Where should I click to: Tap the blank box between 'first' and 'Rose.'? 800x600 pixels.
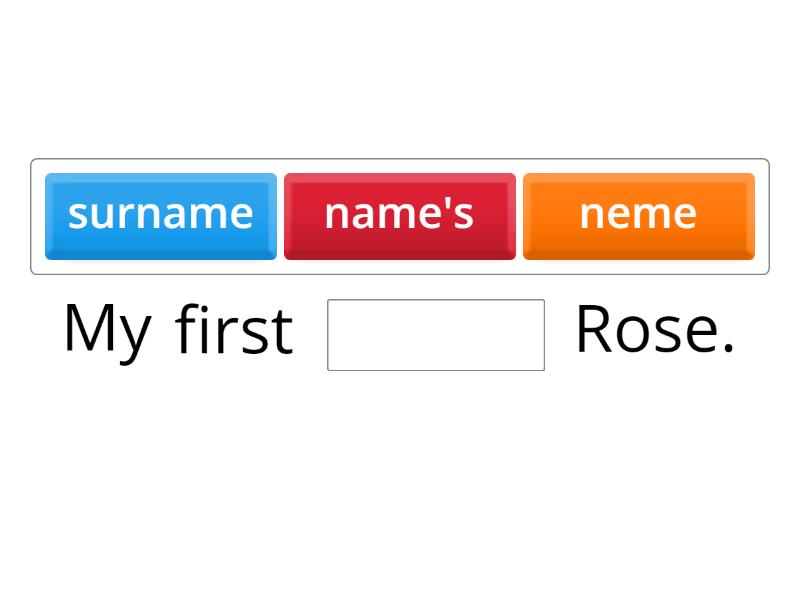(x=436, y=336)
